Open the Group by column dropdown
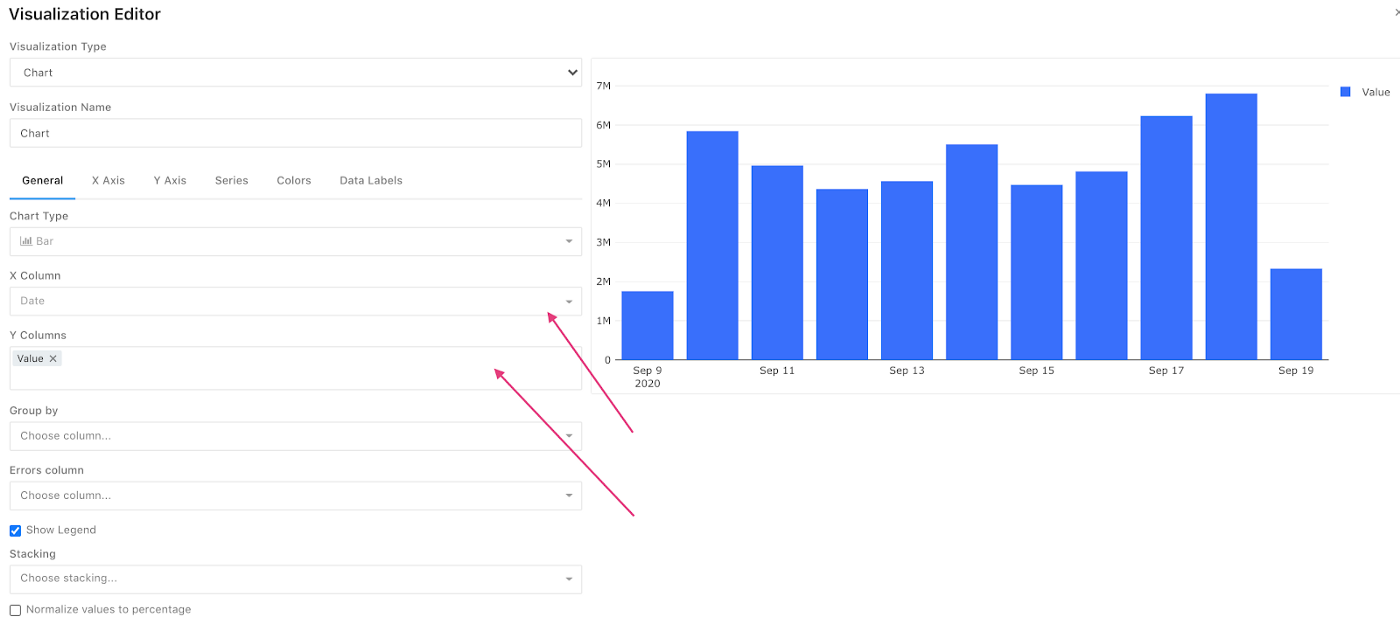Screen dimensions: 1400x637 click(295, 436)
